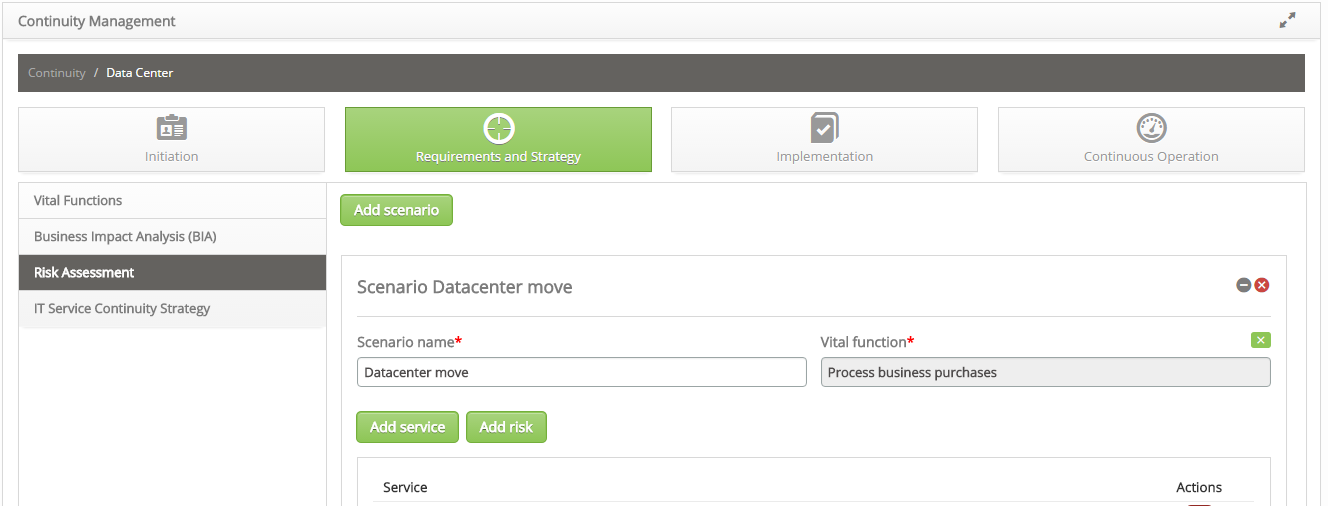Go to Continuity in the breadcrumb
Screen dimensions: 1328x508
57,73
